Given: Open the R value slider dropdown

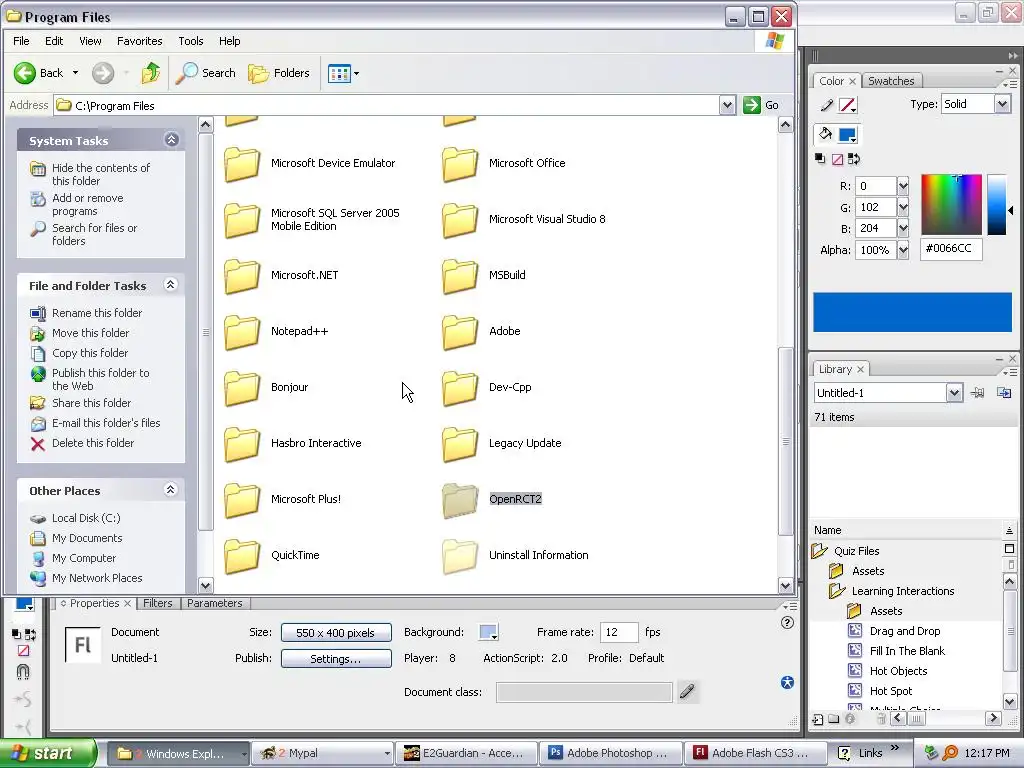Looking at the screenshot, I should coord(903,186).
